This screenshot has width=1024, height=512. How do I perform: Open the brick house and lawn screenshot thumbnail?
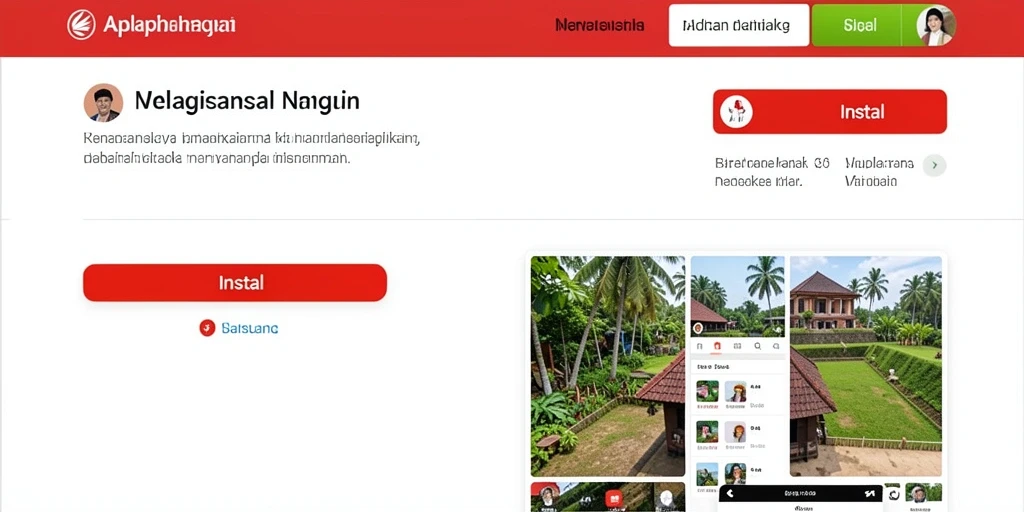(x=866, y=366)
